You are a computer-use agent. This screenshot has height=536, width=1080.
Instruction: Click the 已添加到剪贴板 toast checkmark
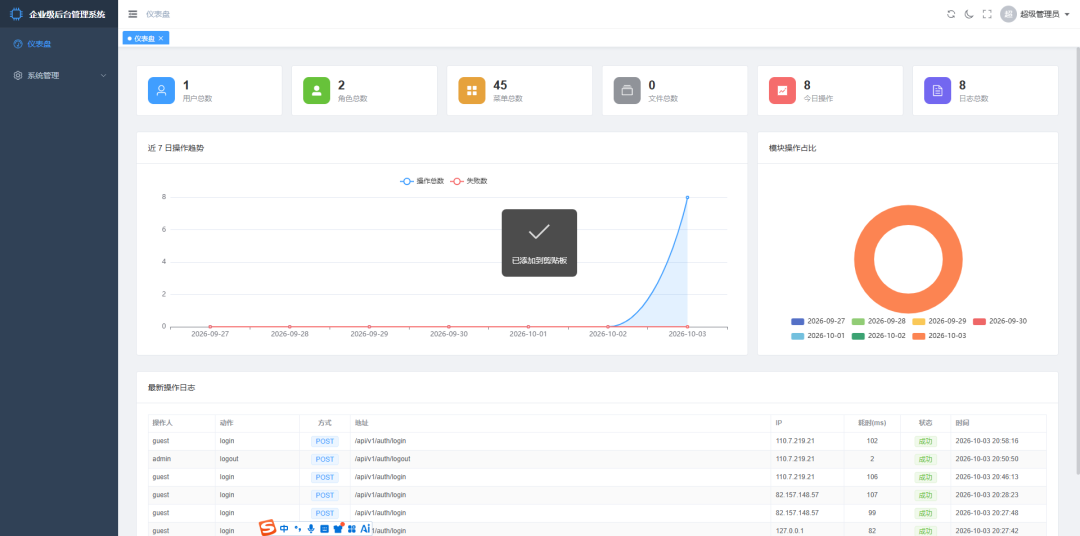point(539,232)
